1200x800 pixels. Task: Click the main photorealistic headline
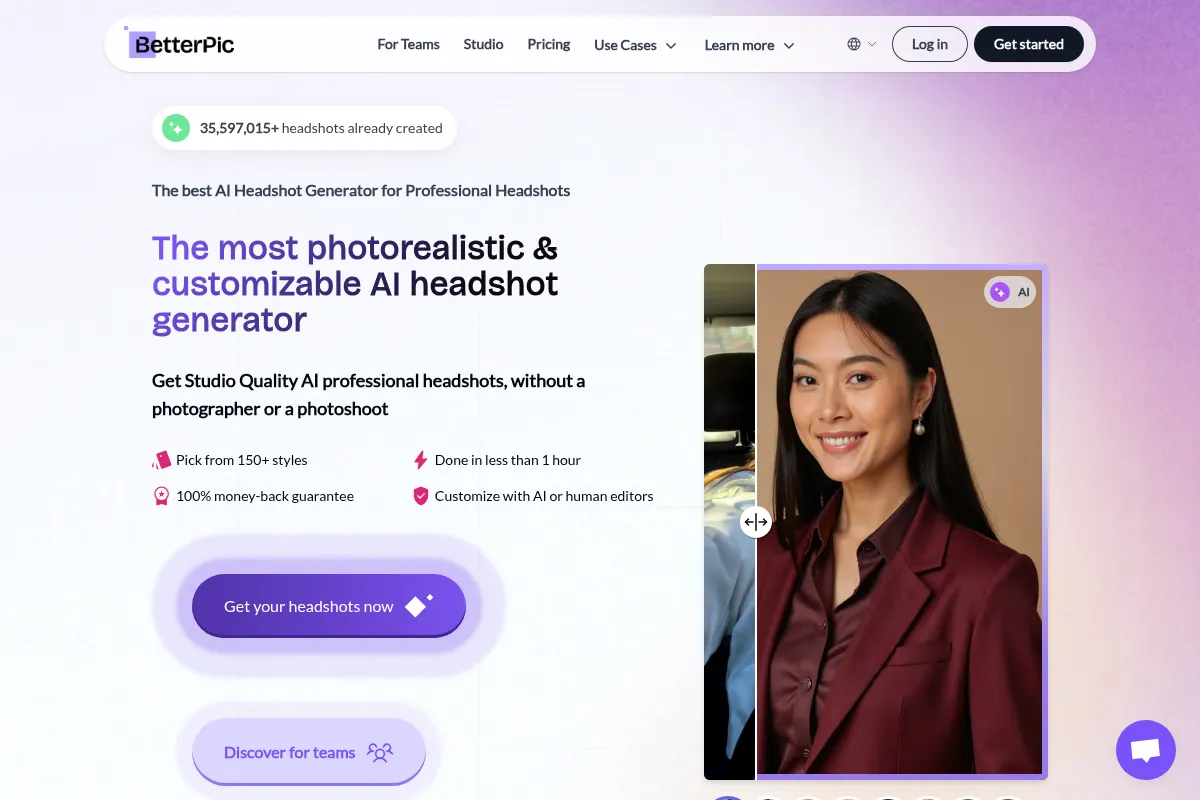pos(355,284)
